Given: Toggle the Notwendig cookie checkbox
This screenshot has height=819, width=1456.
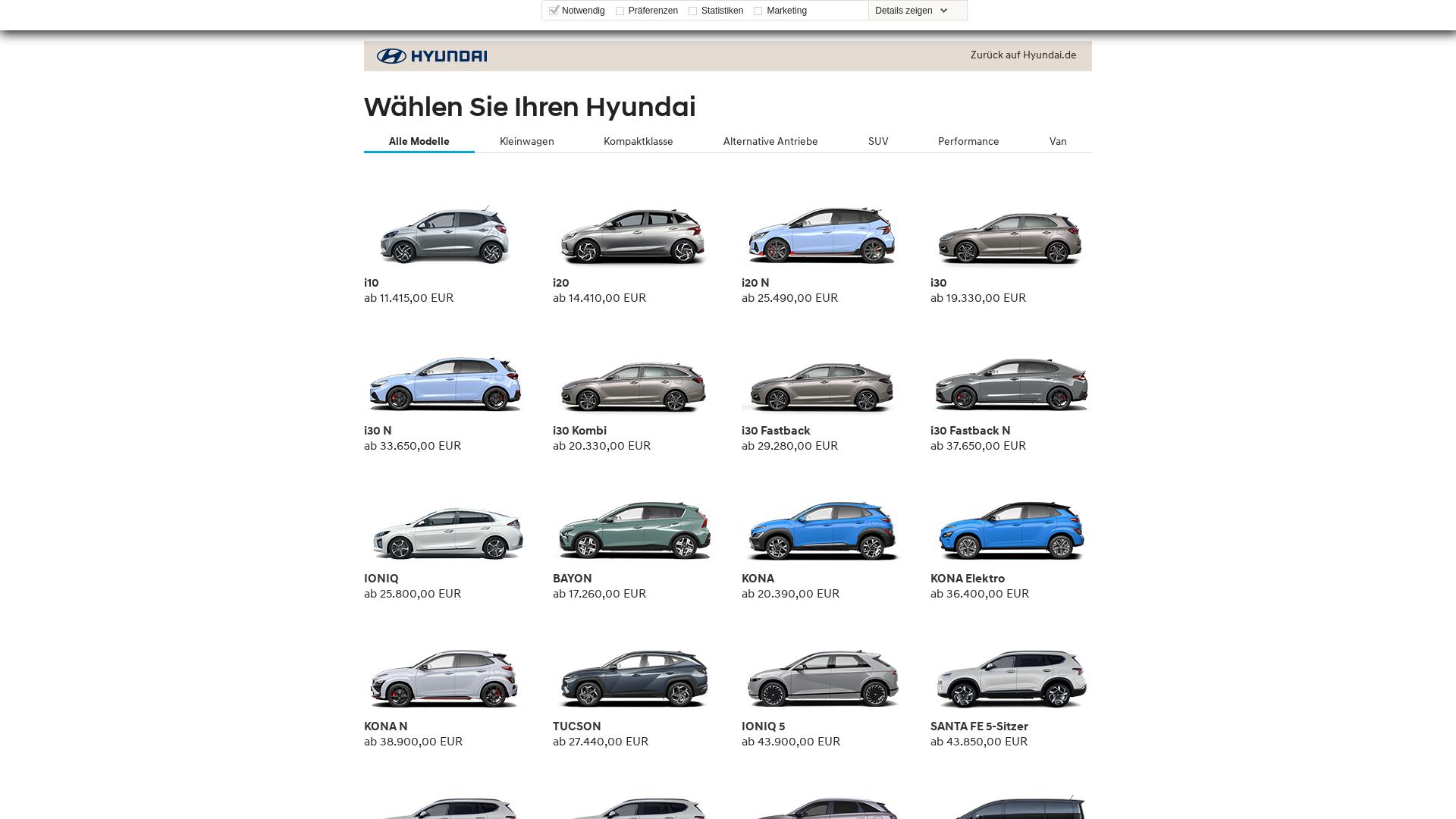Looking at the screenshot, I should pyautogui.click(x=554, y=11).
